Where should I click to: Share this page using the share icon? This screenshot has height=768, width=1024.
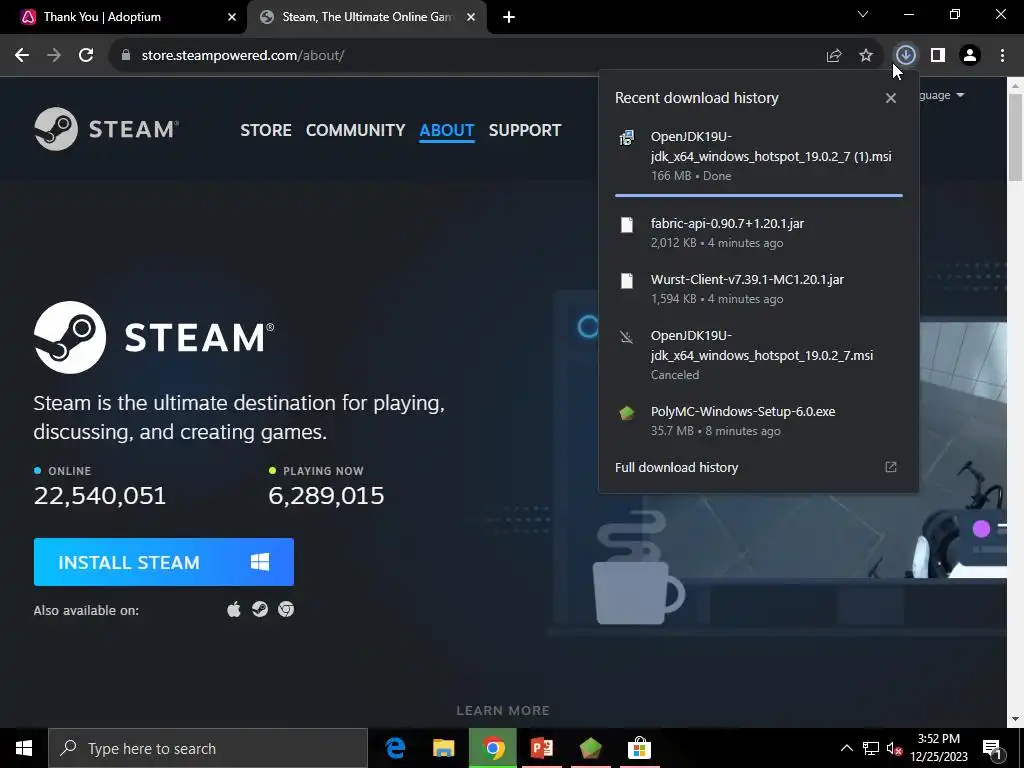[834, 56]
